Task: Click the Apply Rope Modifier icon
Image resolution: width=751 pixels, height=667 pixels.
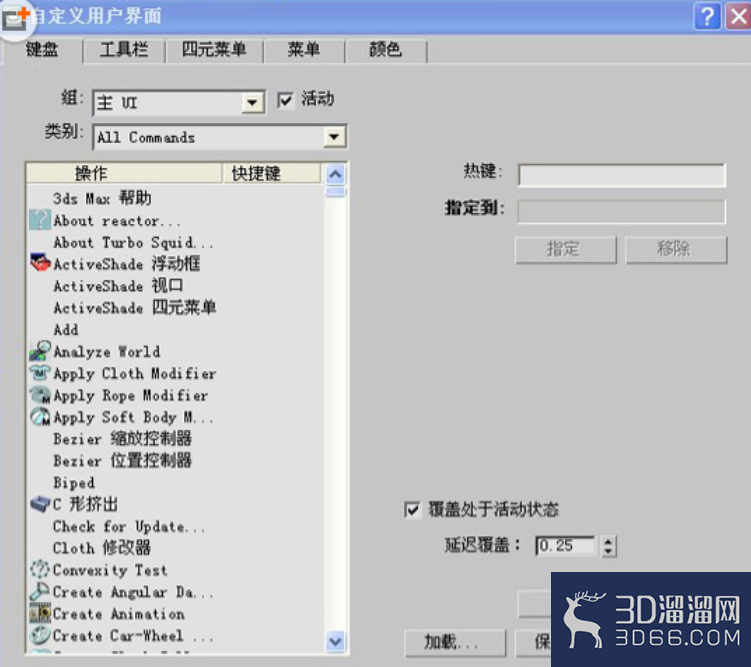Action: click(40, 395)
